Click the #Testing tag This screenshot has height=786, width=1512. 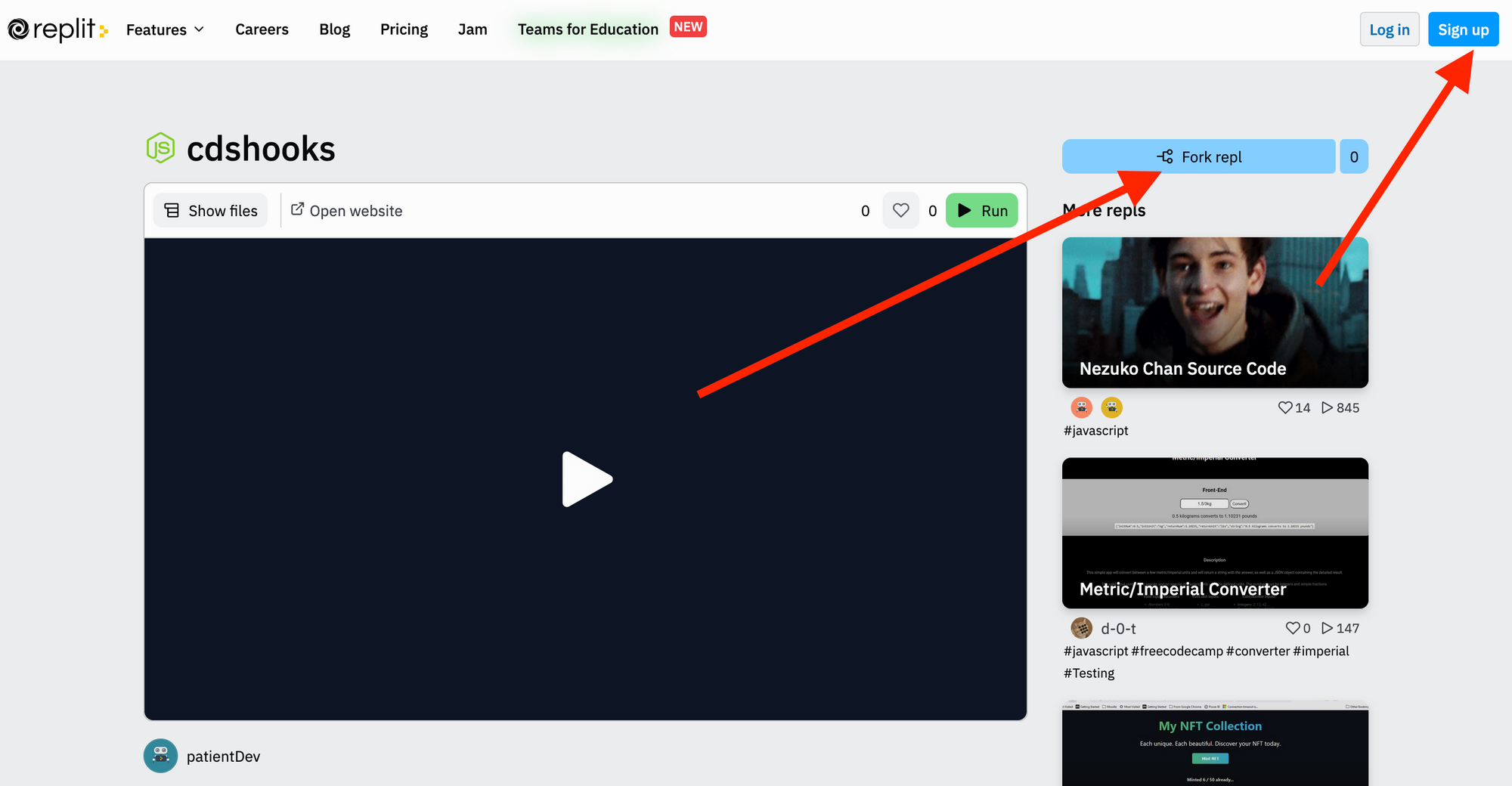click(x=1089, y=673)
